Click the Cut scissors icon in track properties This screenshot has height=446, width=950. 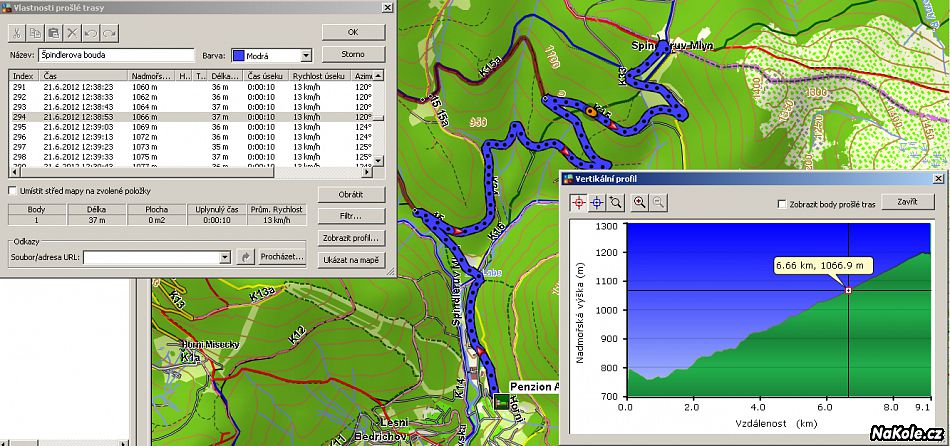pyautogui.click(x=17, y=33)
